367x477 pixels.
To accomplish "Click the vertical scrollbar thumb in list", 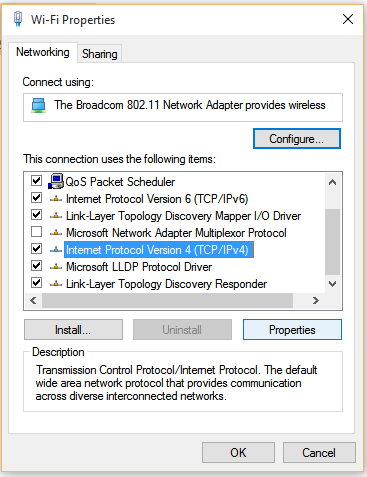I will tap(332, 242).
